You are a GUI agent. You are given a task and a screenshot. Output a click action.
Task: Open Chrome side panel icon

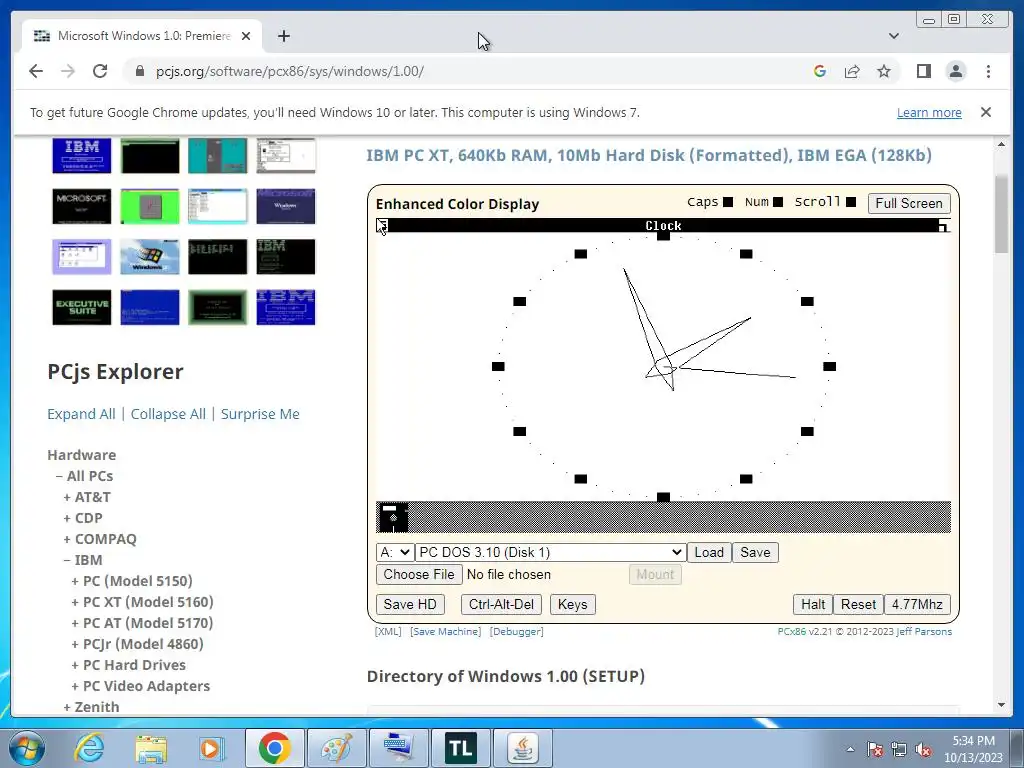click(x=923, y=71)
